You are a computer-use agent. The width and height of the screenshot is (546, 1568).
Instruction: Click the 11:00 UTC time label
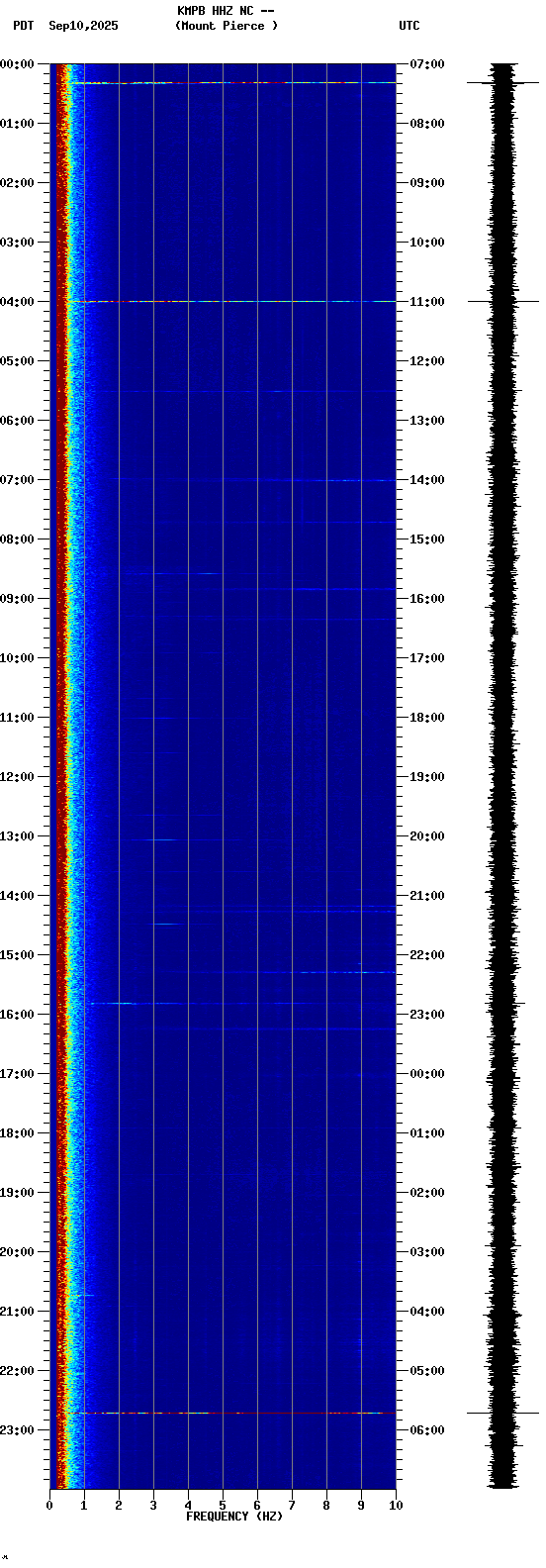point(426,301)
